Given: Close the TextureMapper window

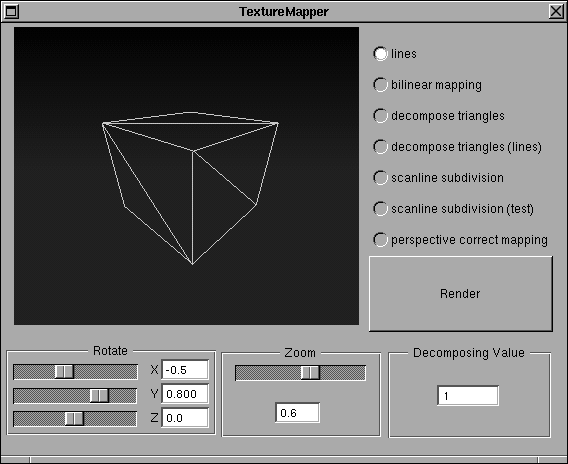Looking at the screenshot, I should pos(556,12).
